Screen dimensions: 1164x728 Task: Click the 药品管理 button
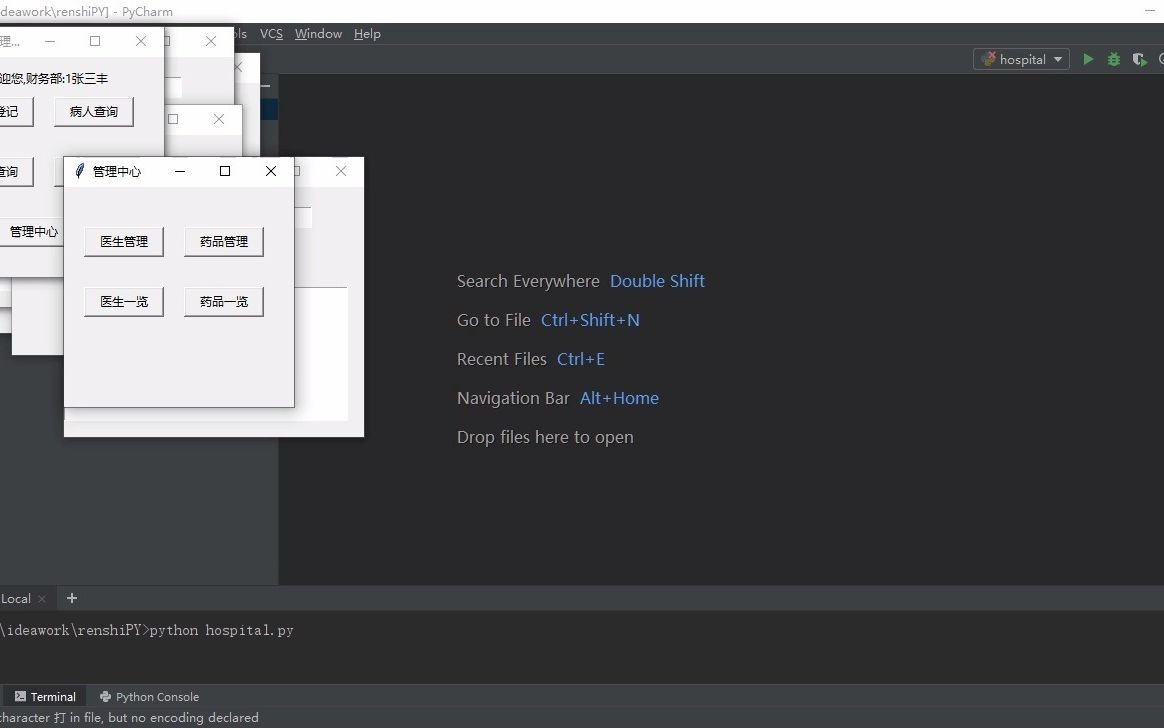[223, 241]
